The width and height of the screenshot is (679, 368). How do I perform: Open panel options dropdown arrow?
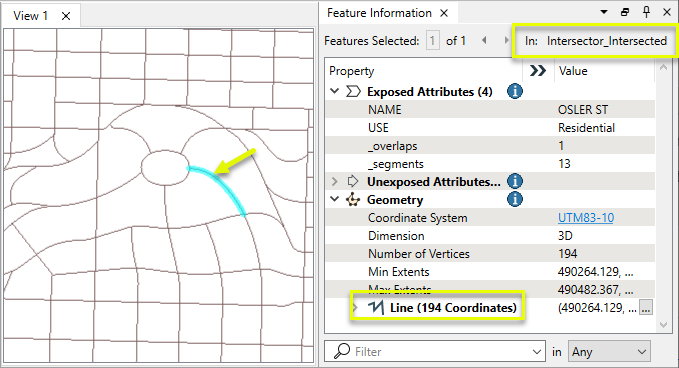click(x=604, y=13)
